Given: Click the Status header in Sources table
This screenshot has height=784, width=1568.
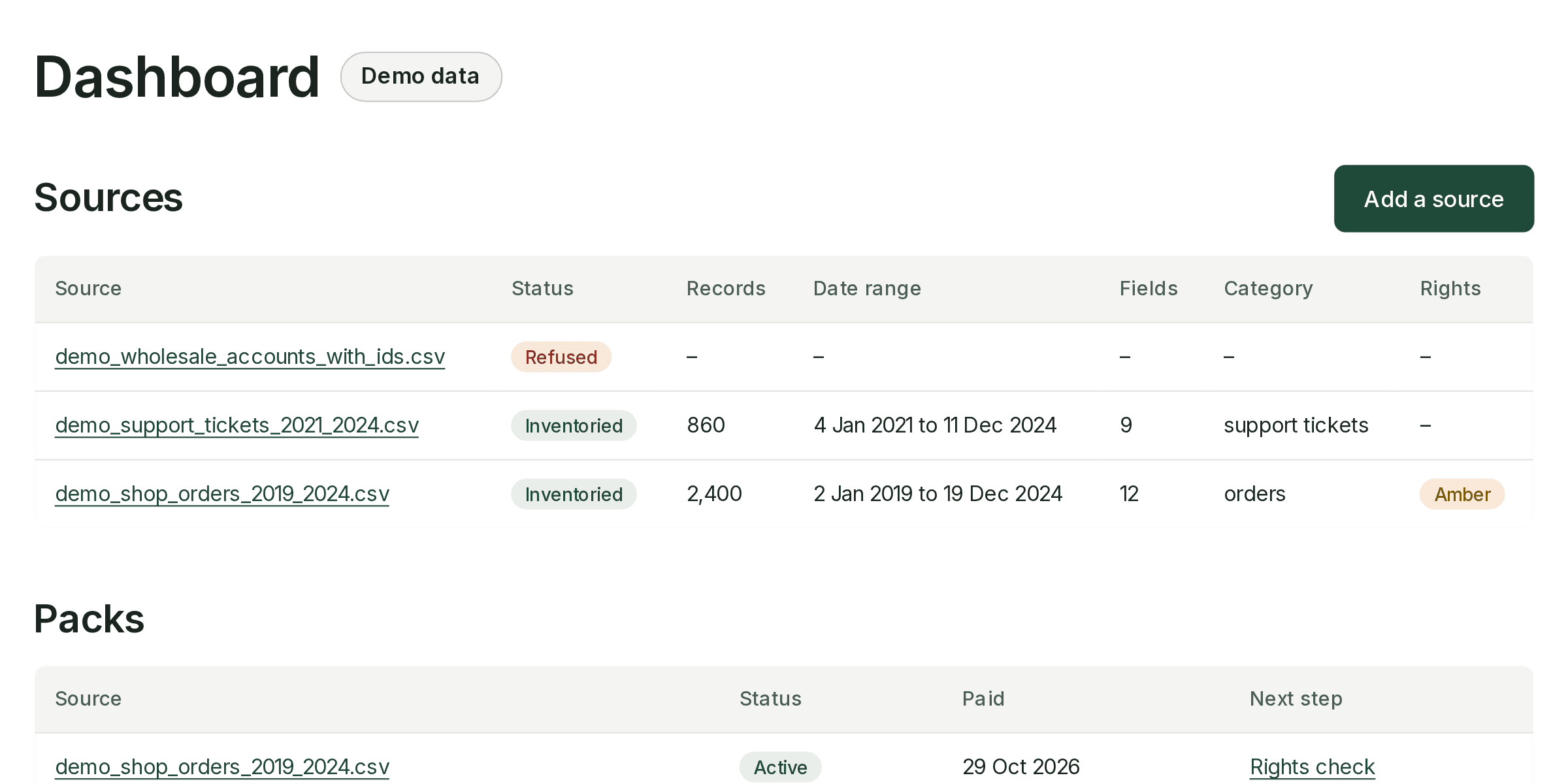Looking at the screenshot, I should pyautogui.click(x=542, y=288).
